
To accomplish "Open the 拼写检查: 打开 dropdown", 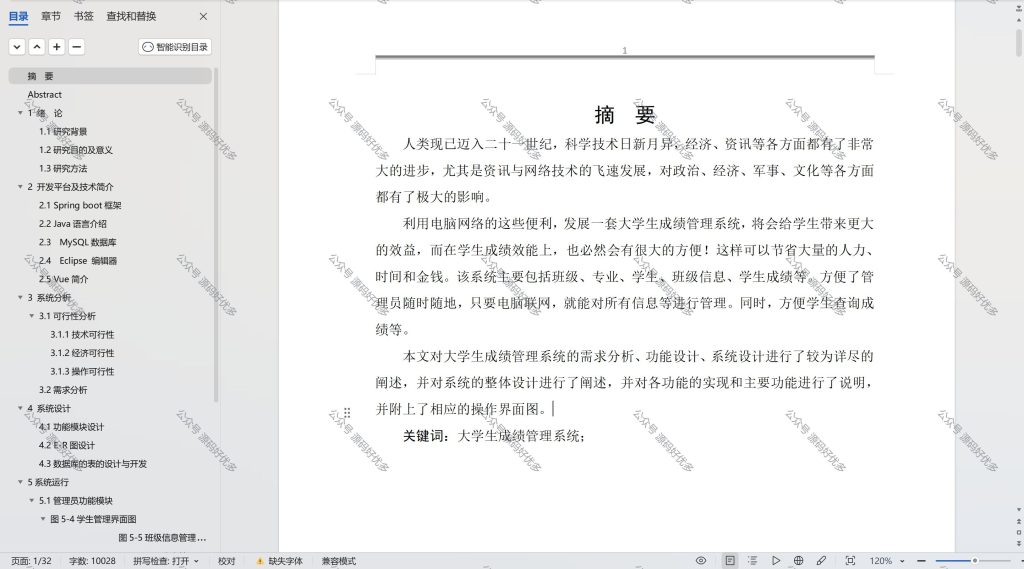I will point(166,561).
